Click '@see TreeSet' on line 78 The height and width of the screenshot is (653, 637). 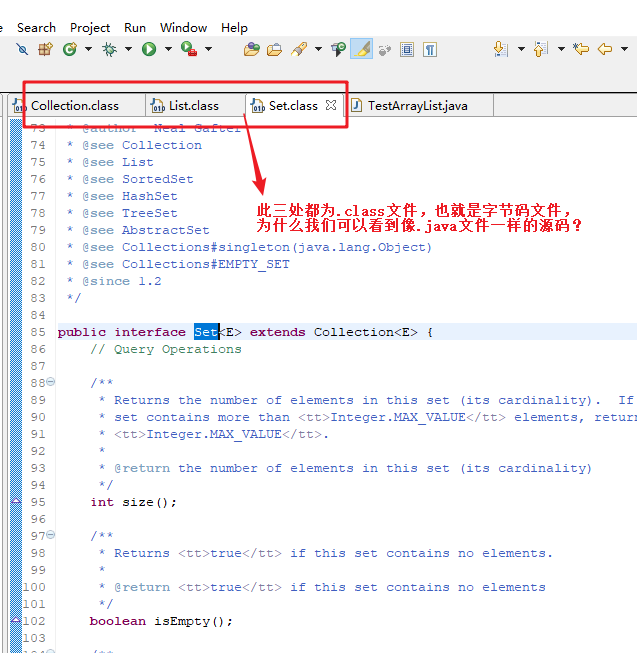click(130, 213)
